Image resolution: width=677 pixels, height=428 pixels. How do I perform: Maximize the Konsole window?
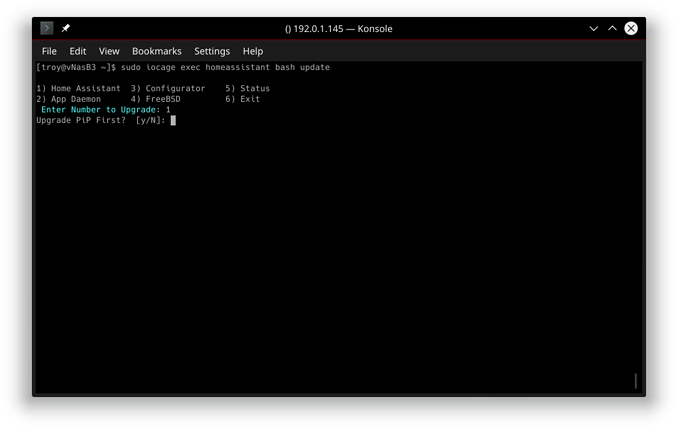612,28
